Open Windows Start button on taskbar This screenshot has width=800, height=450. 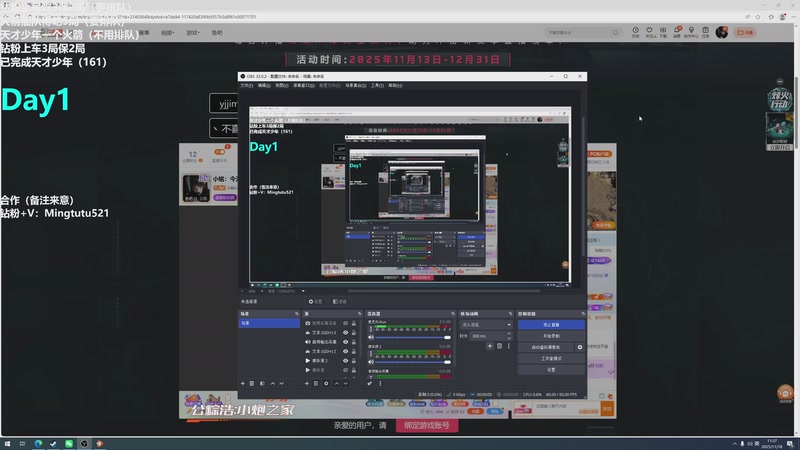[7, 444]
